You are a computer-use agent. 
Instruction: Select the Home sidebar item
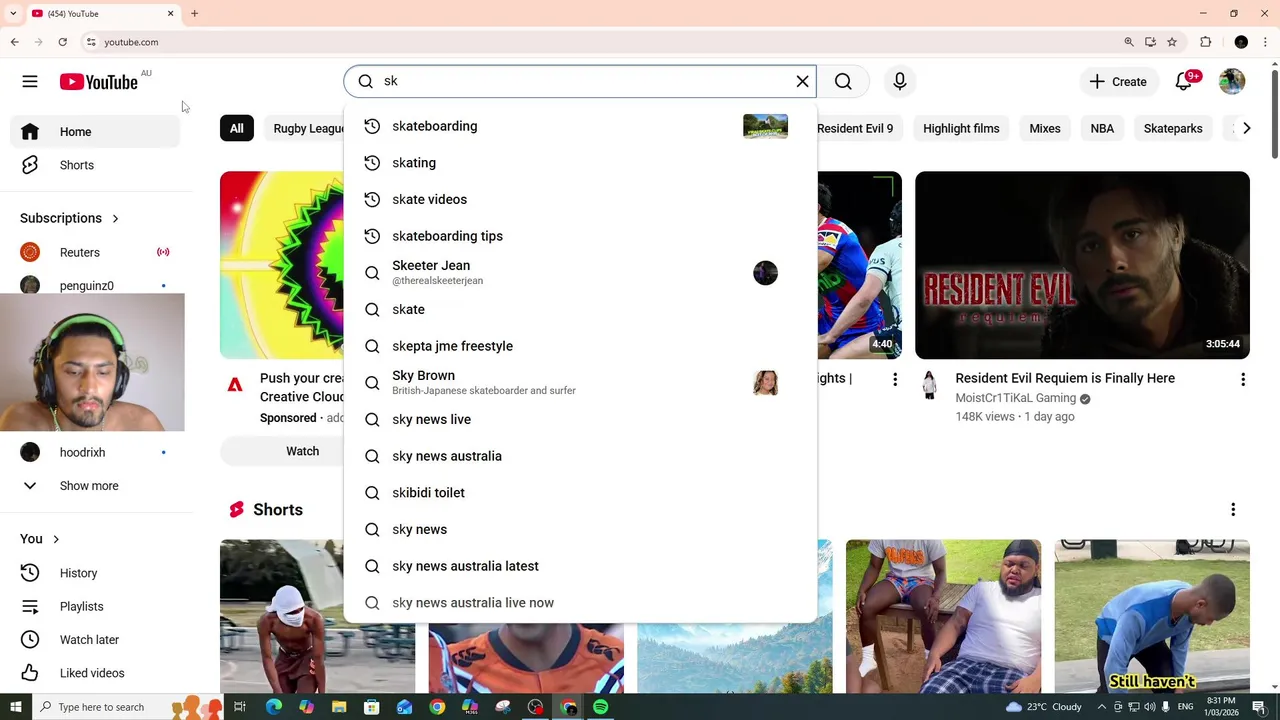tap(96, 132)
